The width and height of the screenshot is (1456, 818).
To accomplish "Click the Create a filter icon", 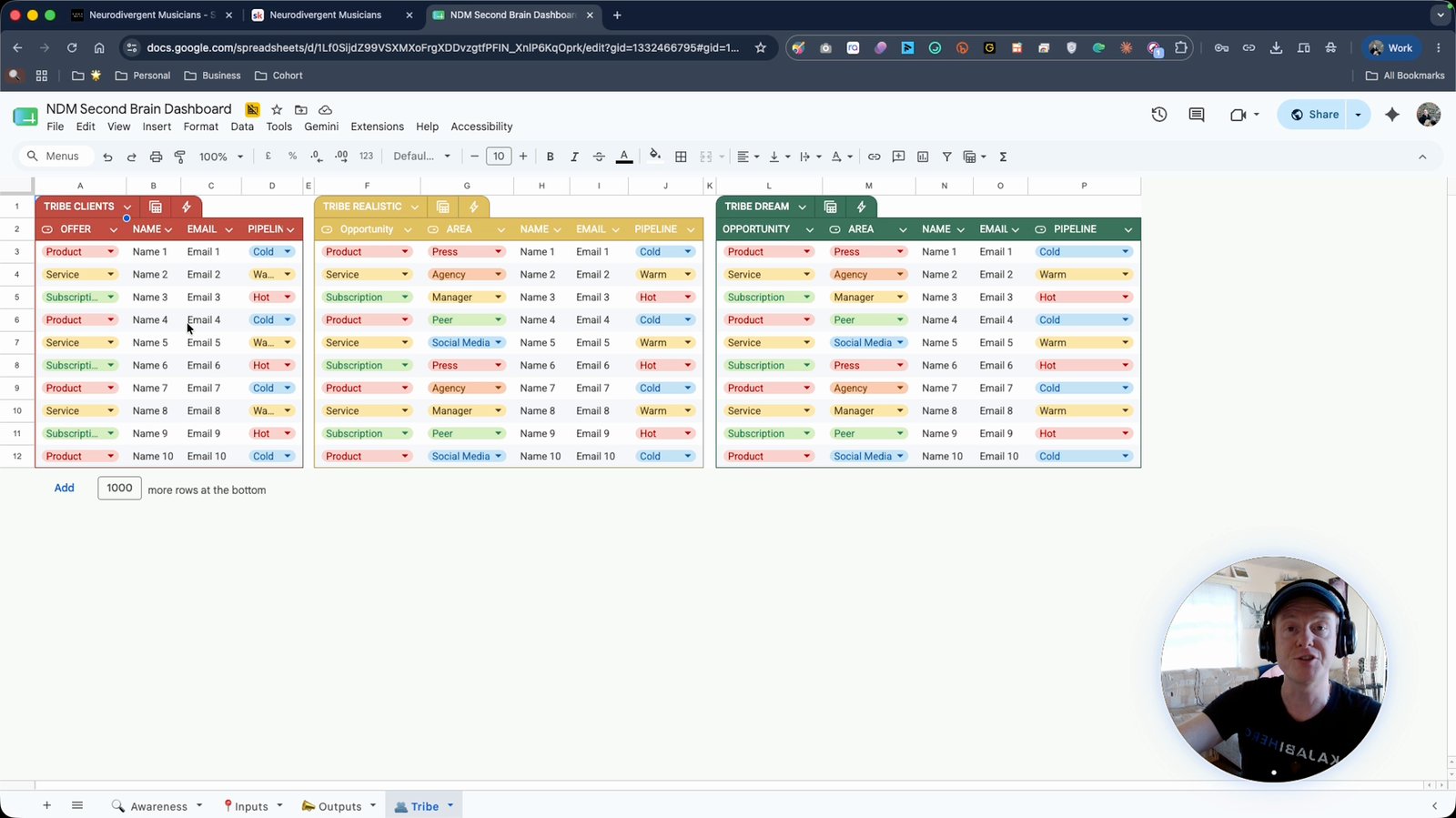I will point(946,157).
